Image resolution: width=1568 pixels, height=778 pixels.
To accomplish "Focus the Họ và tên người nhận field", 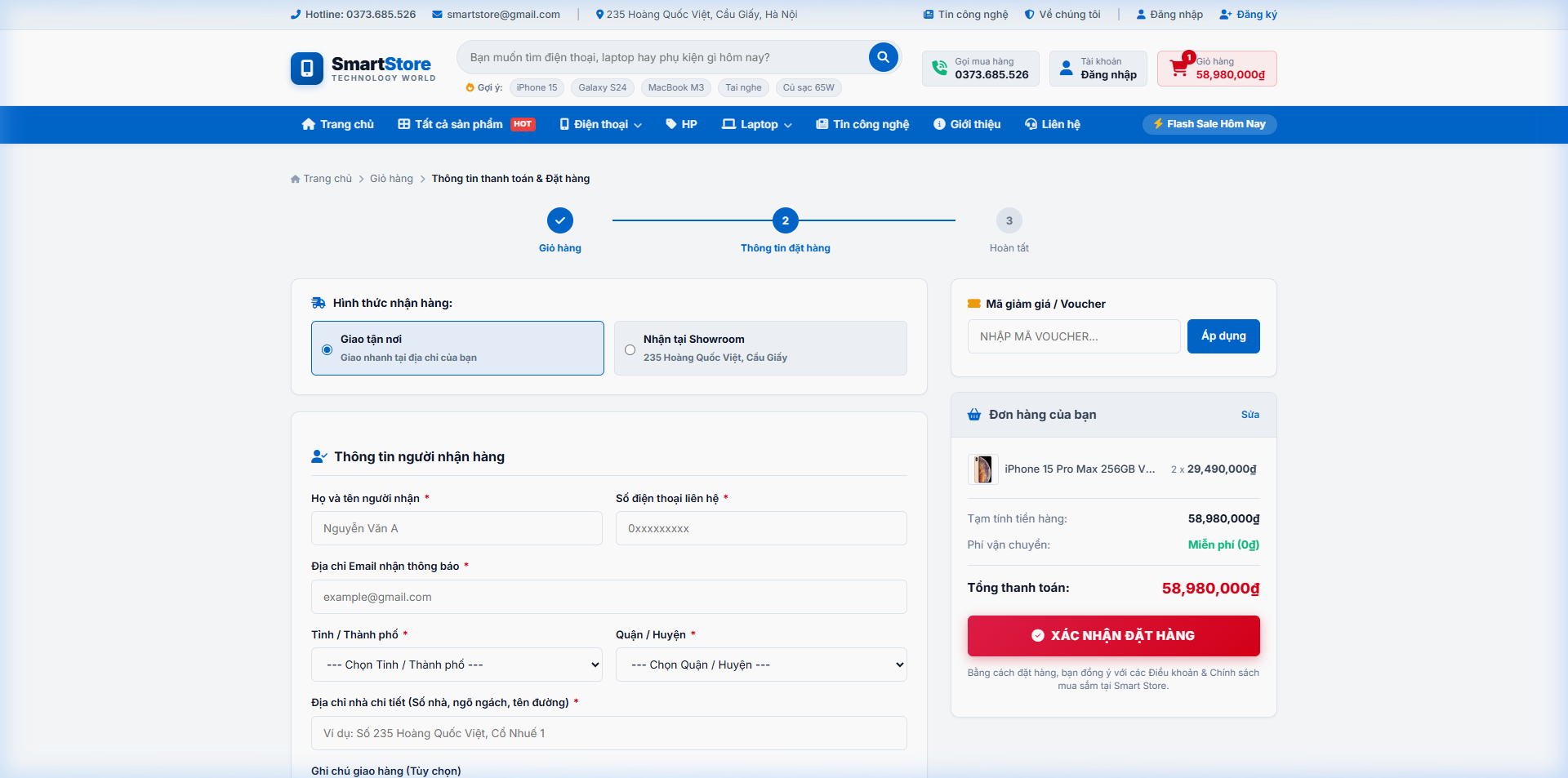I will click(x=457, y=528).
